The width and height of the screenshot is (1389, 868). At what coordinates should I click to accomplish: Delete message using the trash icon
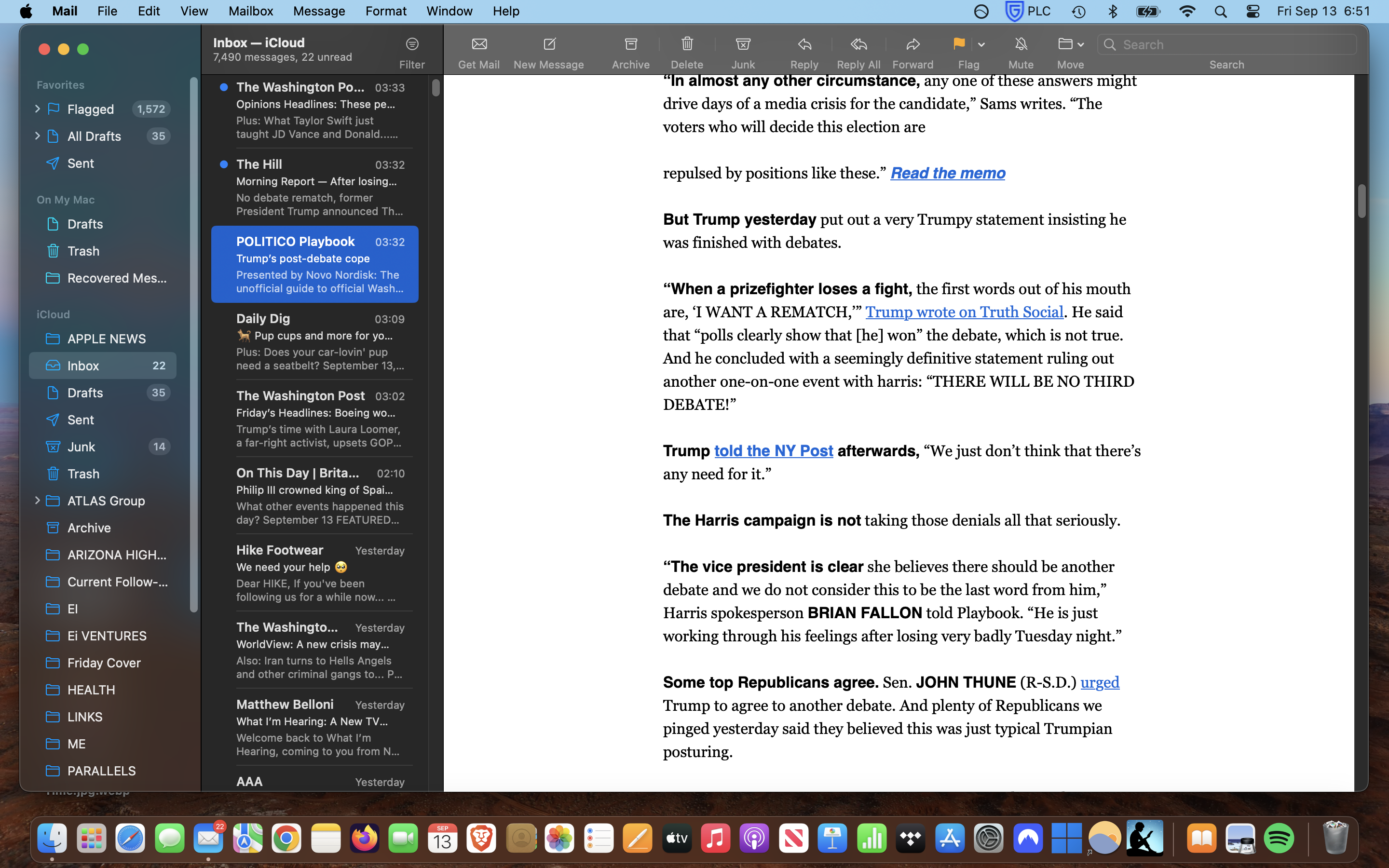[x=686, y=44]
